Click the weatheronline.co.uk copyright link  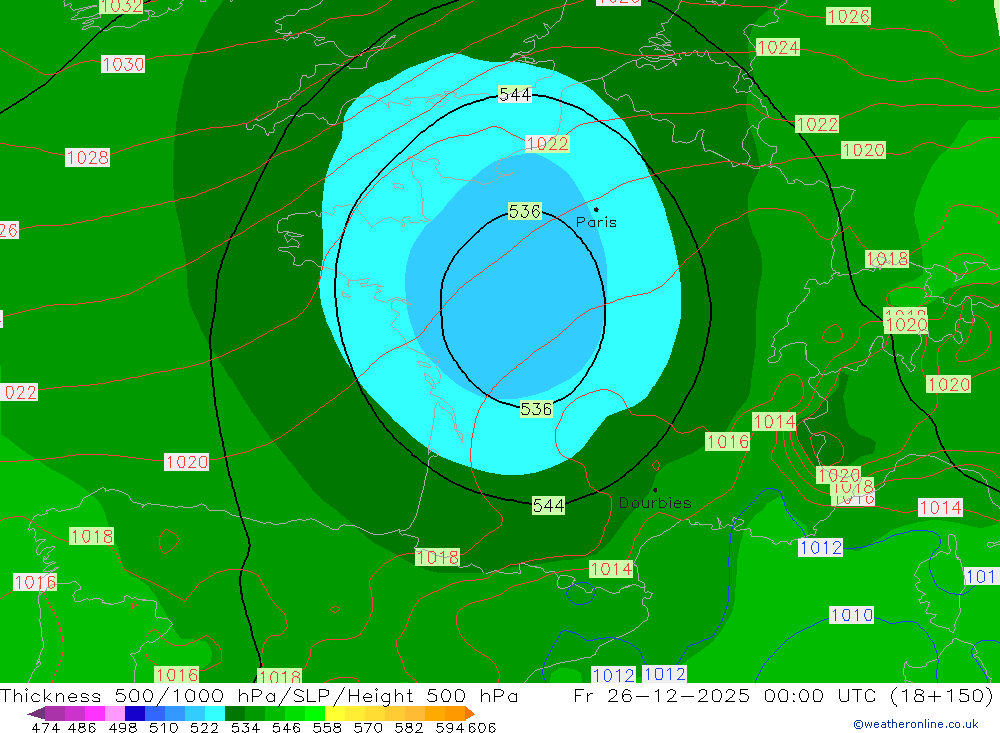(x=916, y=724)
